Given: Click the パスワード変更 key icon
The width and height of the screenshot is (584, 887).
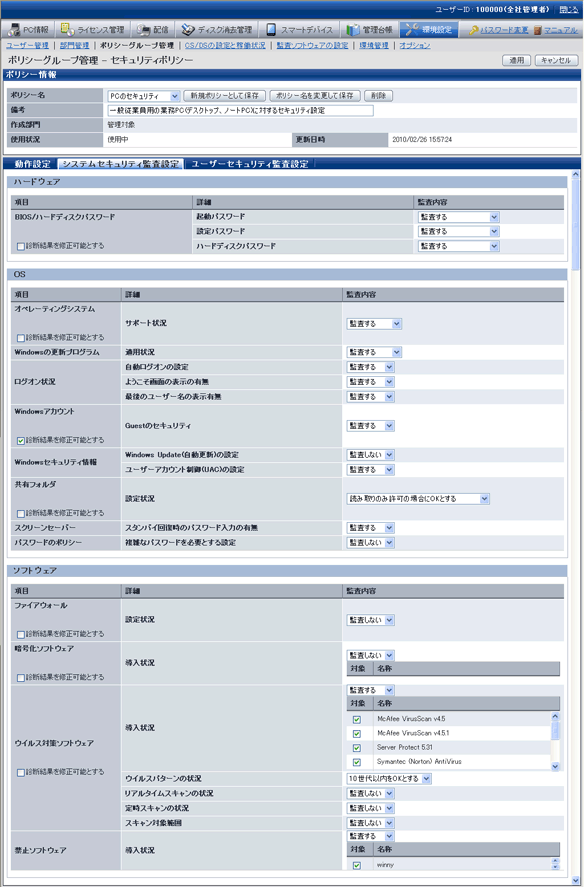Looking at the screenshot, I should point(474,30).
